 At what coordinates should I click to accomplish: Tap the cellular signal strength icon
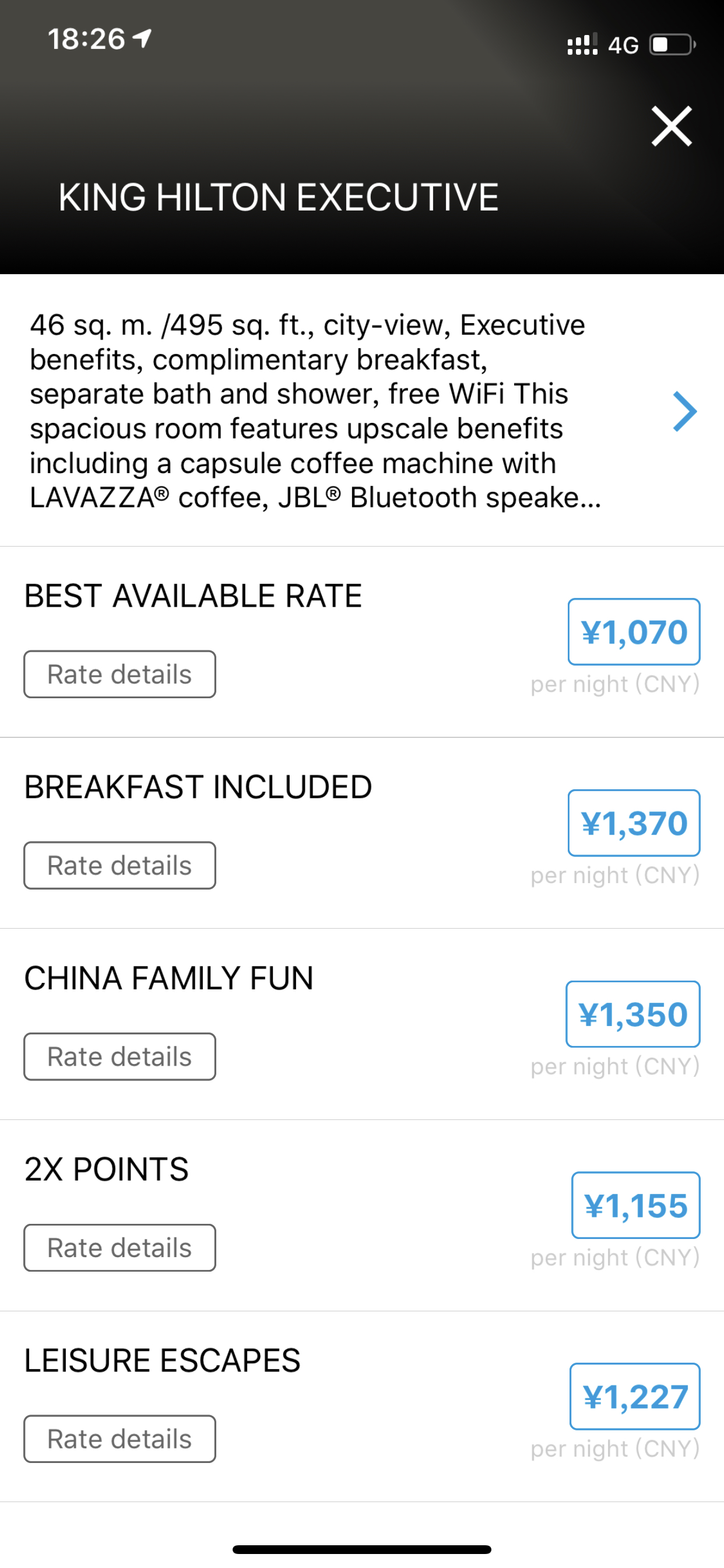(x=582, y=44)
